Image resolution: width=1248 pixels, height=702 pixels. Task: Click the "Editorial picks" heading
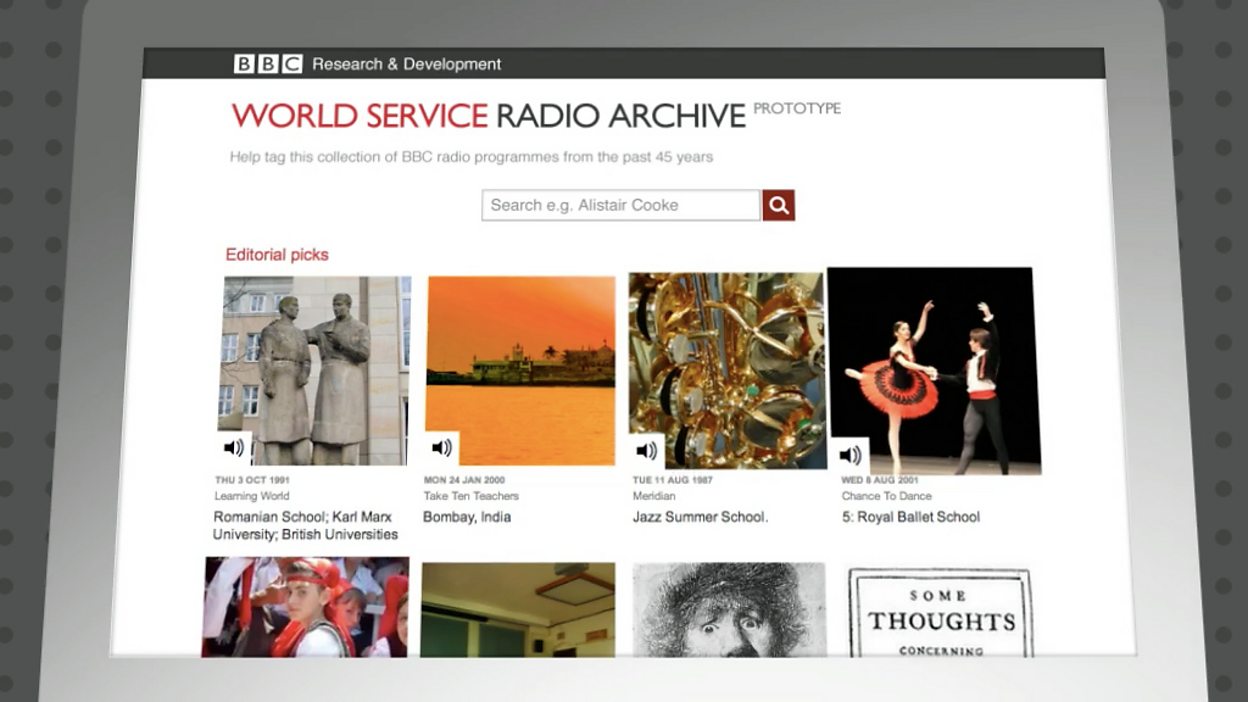[x=277, y=254]
